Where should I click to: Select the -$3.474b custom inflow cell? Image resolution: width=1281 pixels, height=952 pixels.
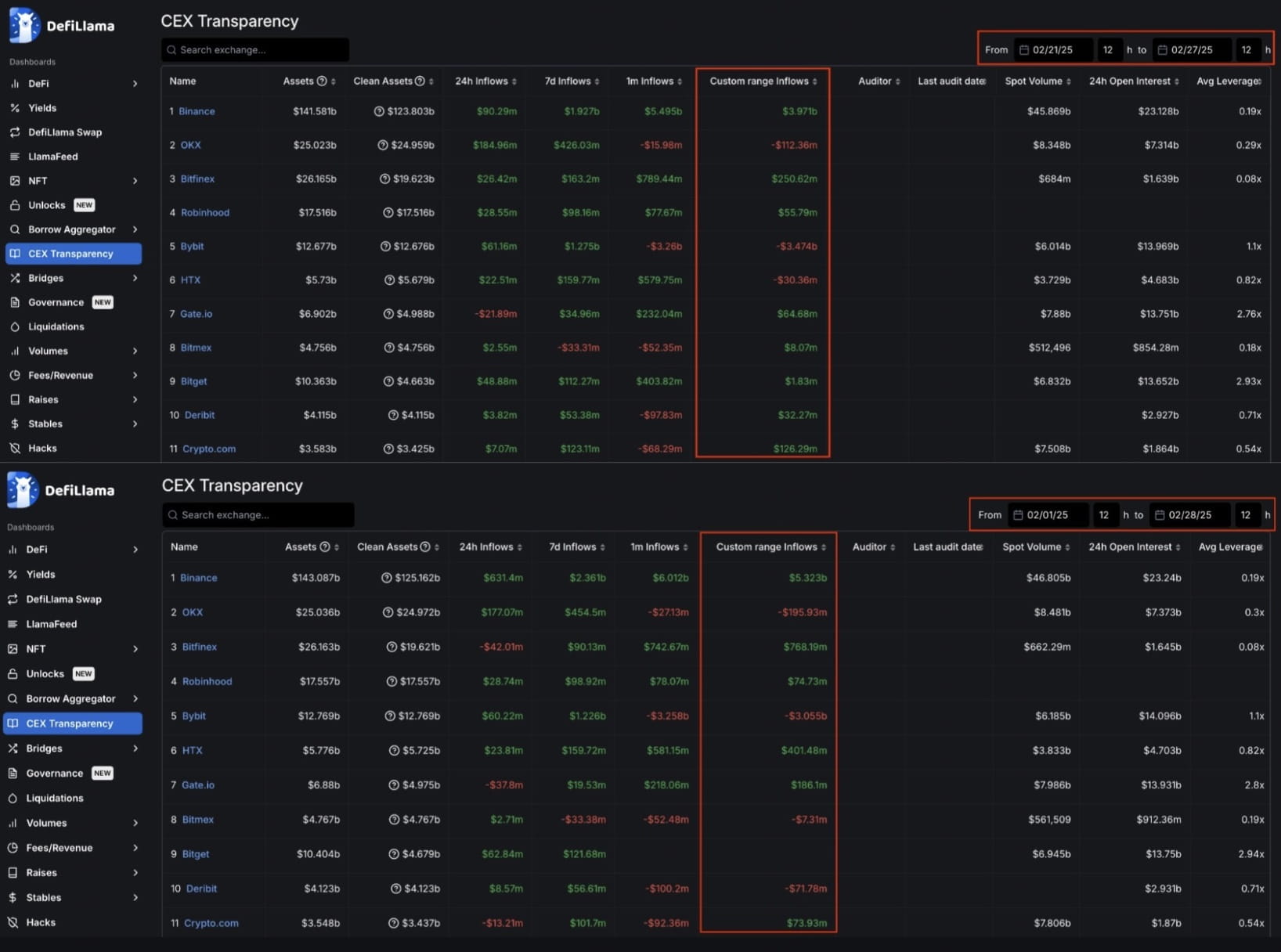796,246
